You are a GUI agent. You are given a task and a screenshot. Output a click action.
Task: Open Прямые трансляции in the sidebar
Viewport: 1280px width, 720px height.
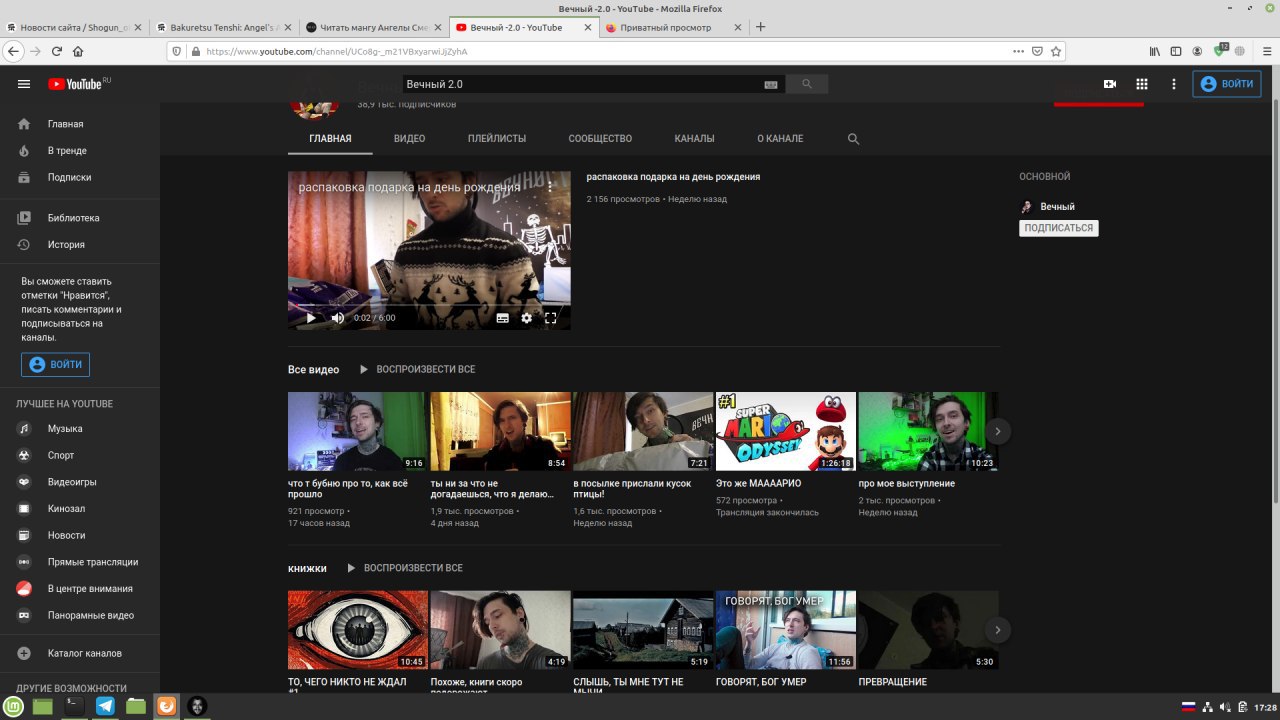(x=80, y=562)
